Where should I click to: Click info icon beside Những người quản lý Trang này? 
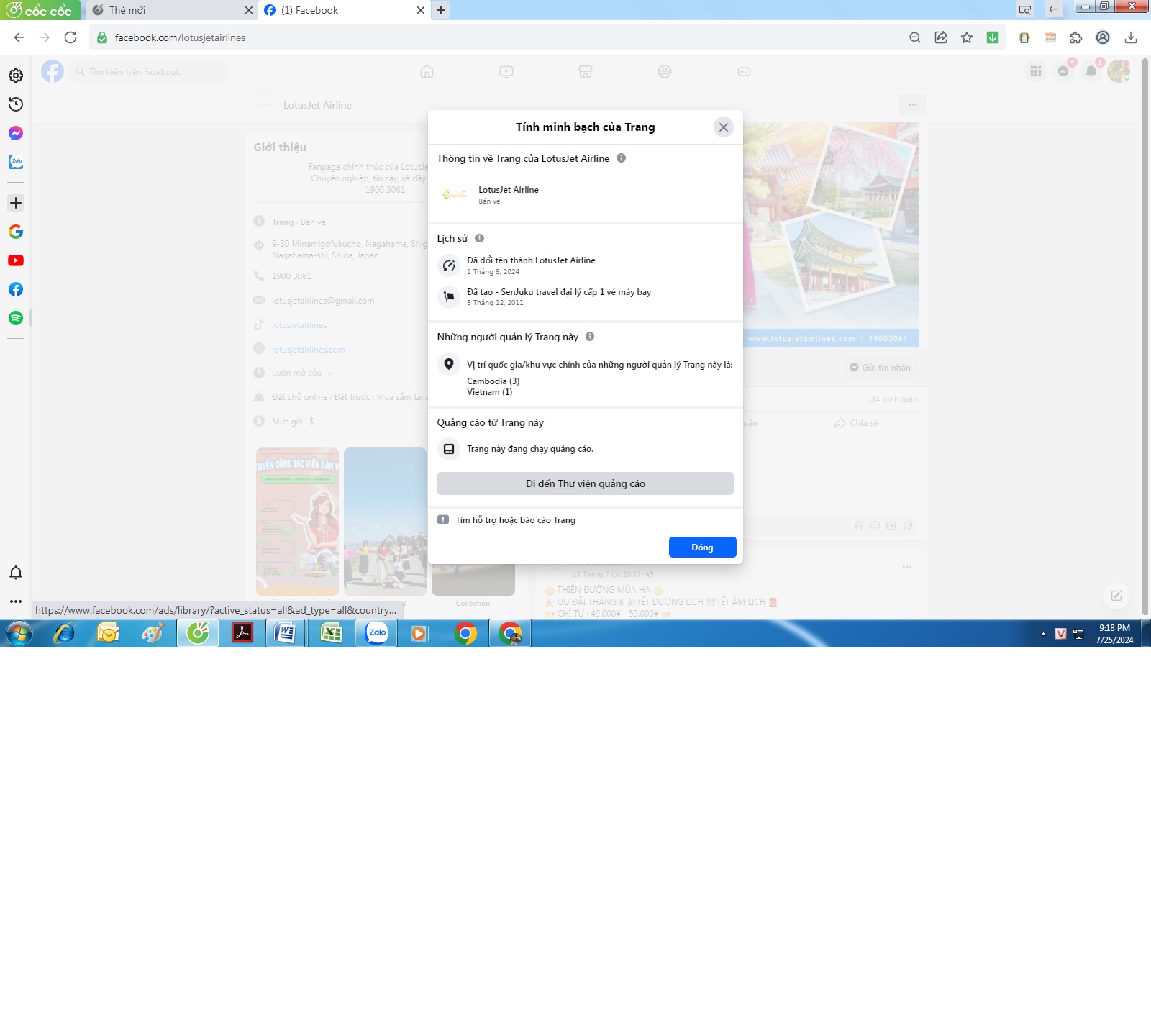coord(590,337)
